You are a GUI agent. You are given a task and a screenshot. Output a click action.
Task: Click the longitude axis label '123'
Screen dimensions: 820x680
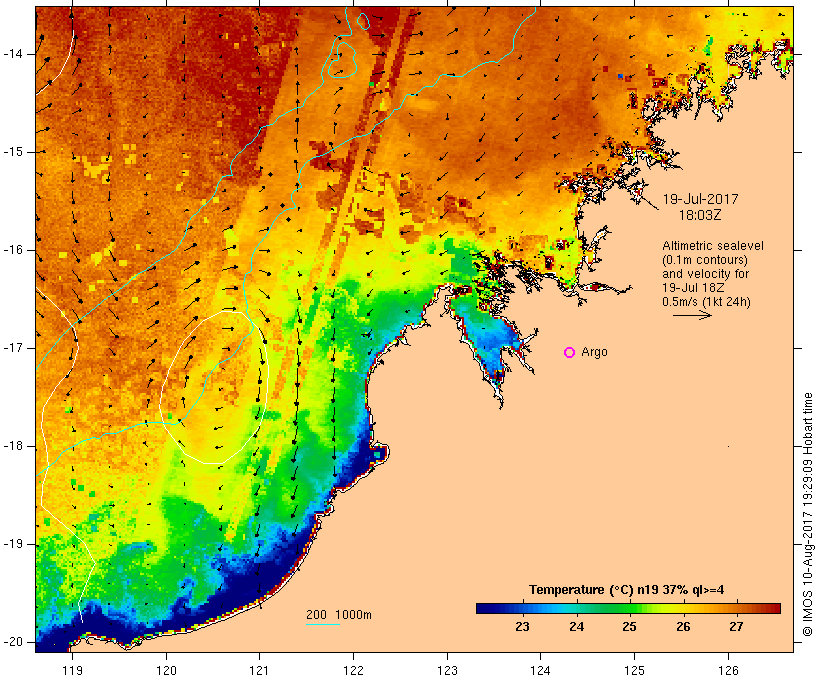(447, 671)
